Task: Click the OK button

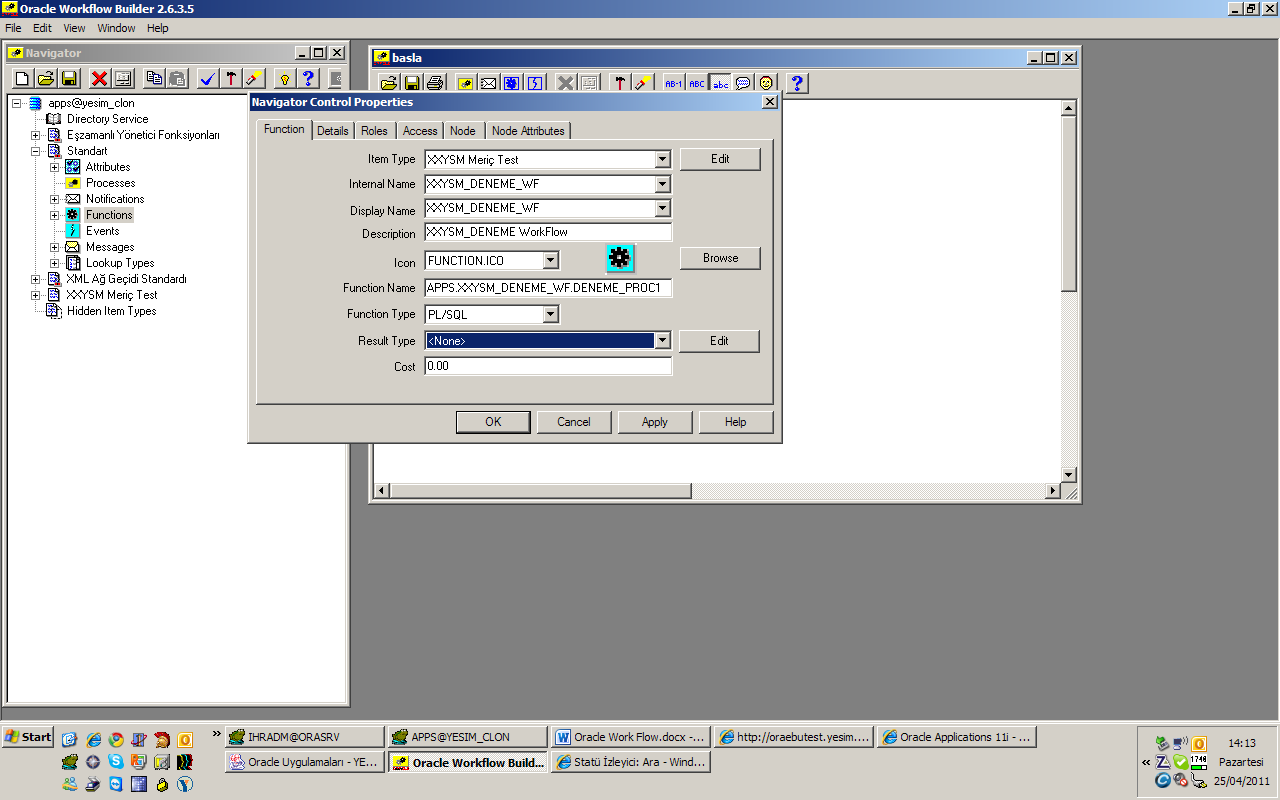Action: pos(493,422)
